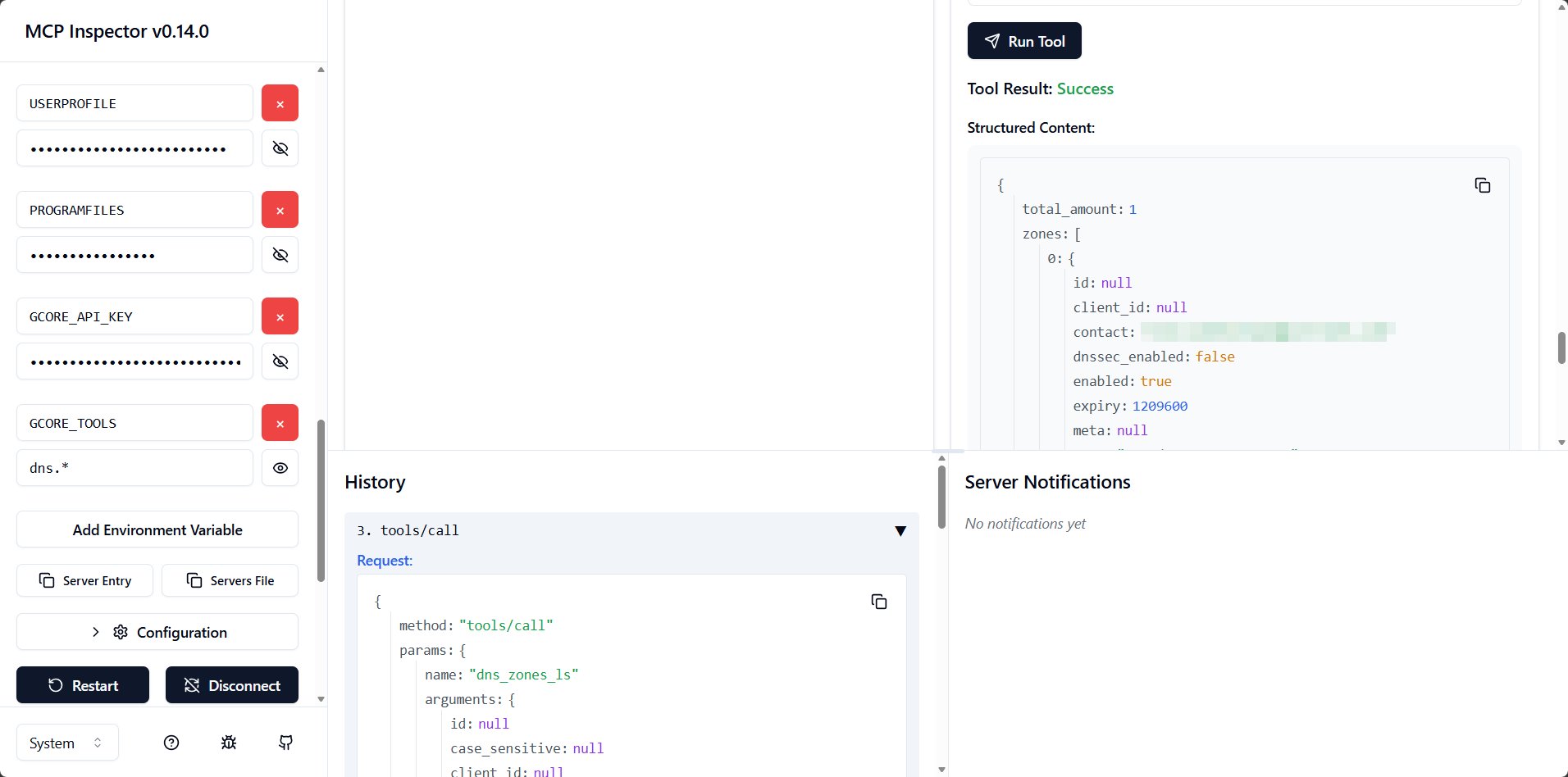The height and width of the screenshot is (777, 1568).
Task: Delete the GCORE_API_KEY variable
Action: click(x=280, y=316)
